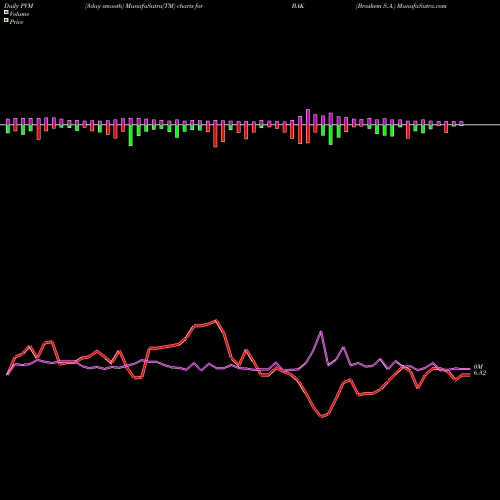The width and height of the screenshot is (500, 500).
Task: Click the 'BAK' ticker symbol text
Action: pos(298,6)
